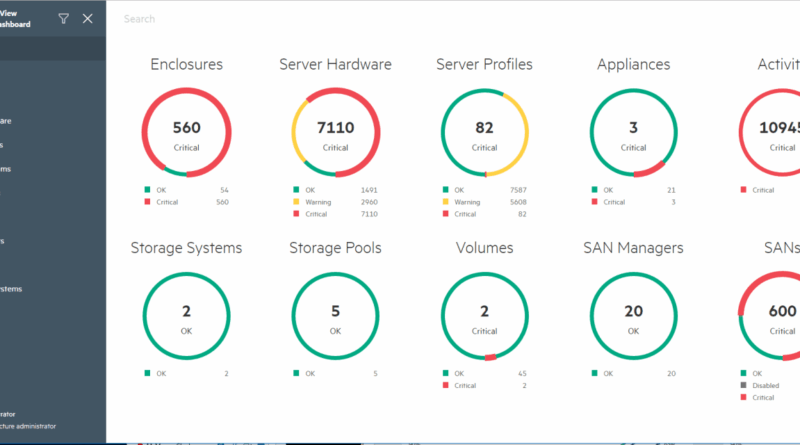Select OK 20 legend row under SAN Managers
800x445 pixels.
click(633, 374)
